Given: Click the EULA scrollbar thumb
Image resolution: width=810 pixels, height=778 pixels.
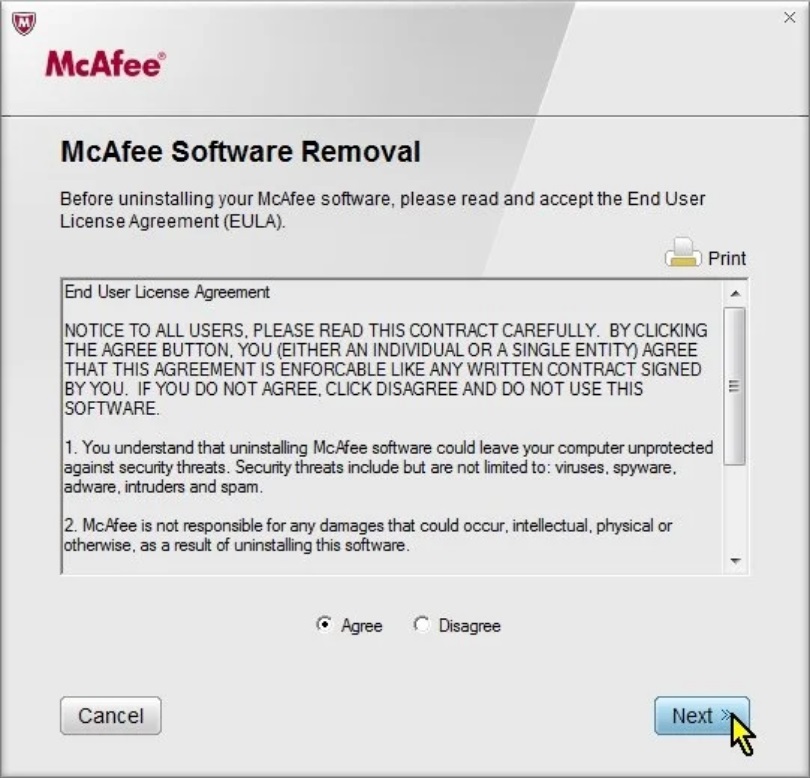Looking at the screenshot, I should click(x=735, y=386).
